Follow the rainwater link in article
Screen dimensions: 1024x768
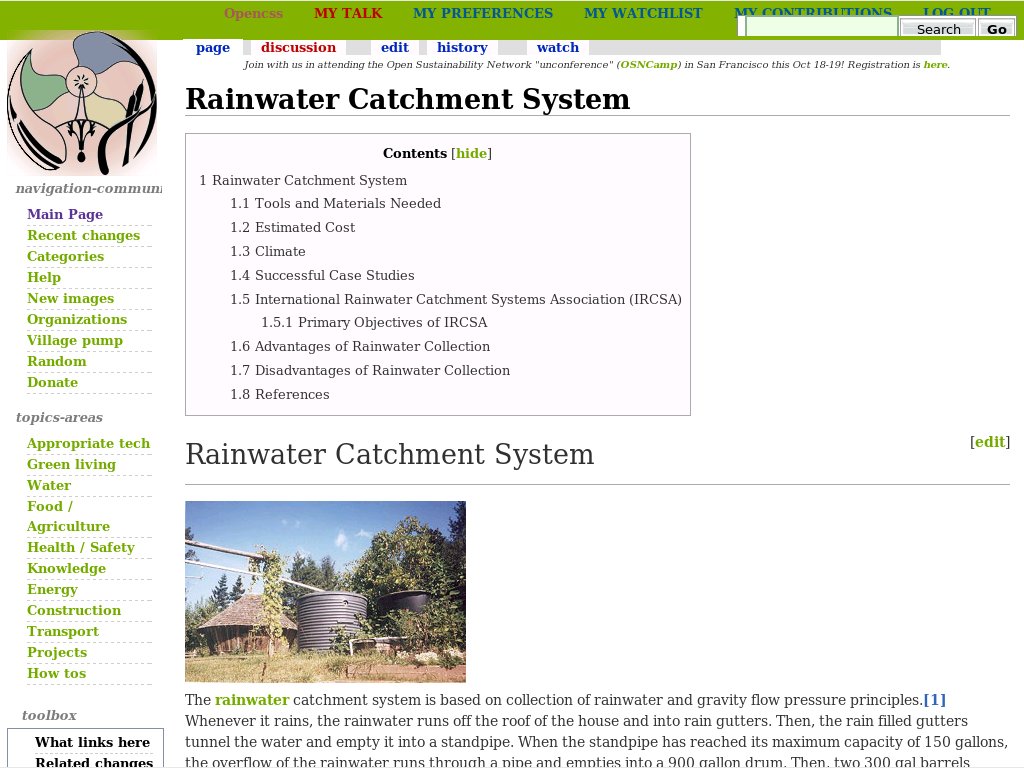point(251,700)
